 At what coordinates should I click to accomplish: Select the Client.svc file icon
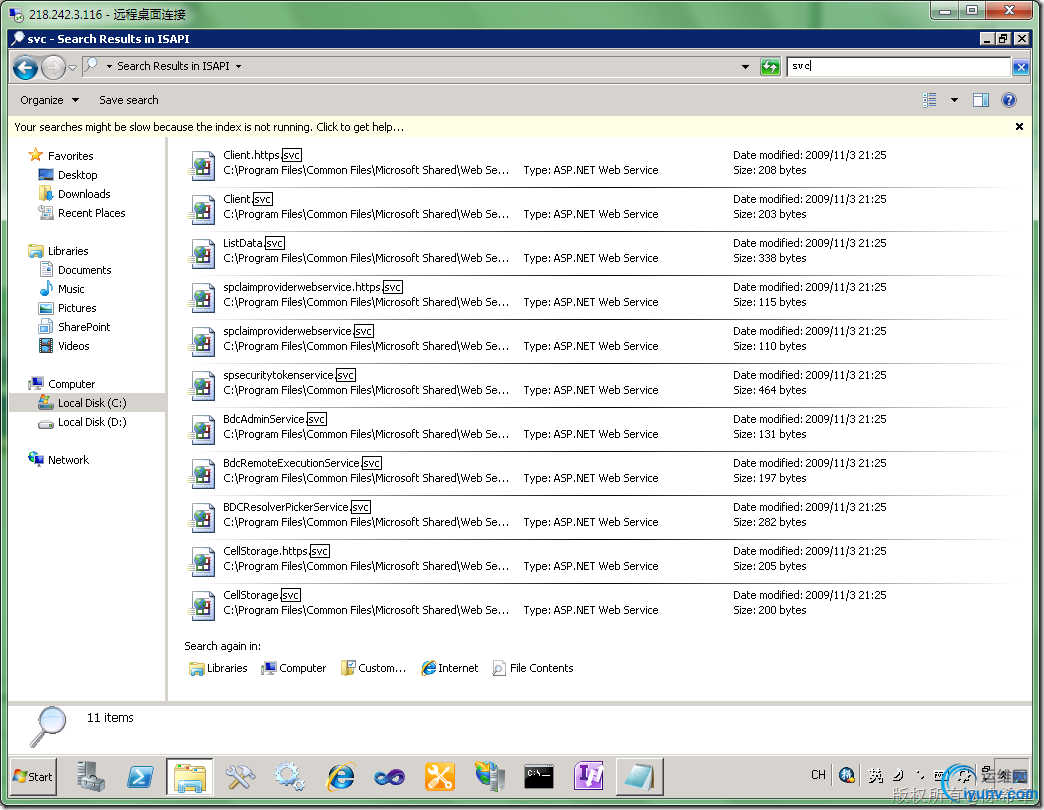pos(202,209)
